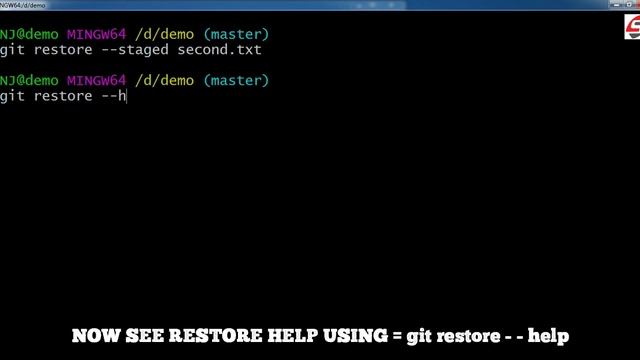The width and height of the screenshot is (640, 360).
Task: Minimize the Git Bash window
Action: pyautogui.click(x=616, y=4)
